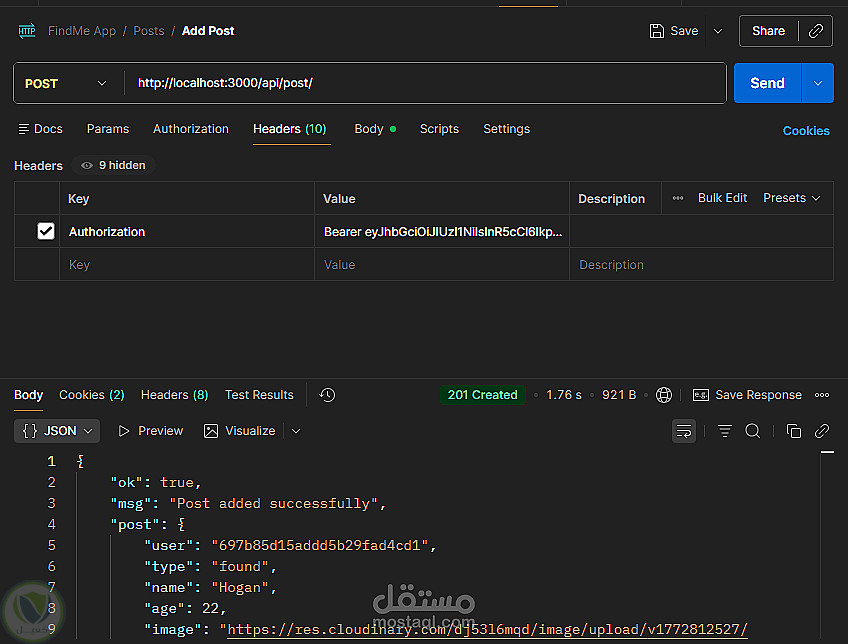This screenshot has width=848, height=644.
Task: Toggle line wrap in response viewer
Action: tap(684, 431)
